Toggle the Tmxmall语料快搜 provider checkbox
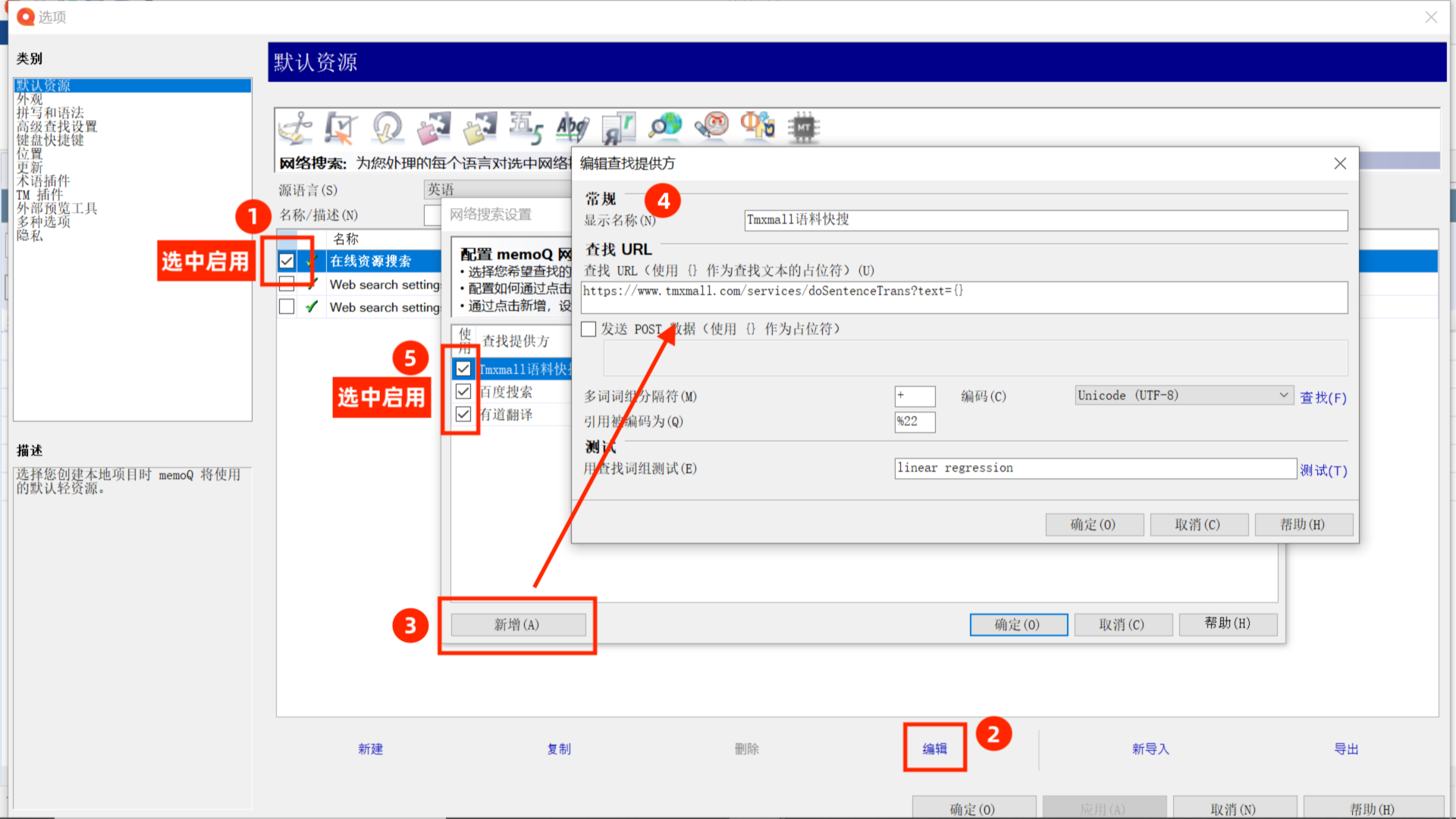This screenshot has width=1456, height=819. click(x=463, y=369)
